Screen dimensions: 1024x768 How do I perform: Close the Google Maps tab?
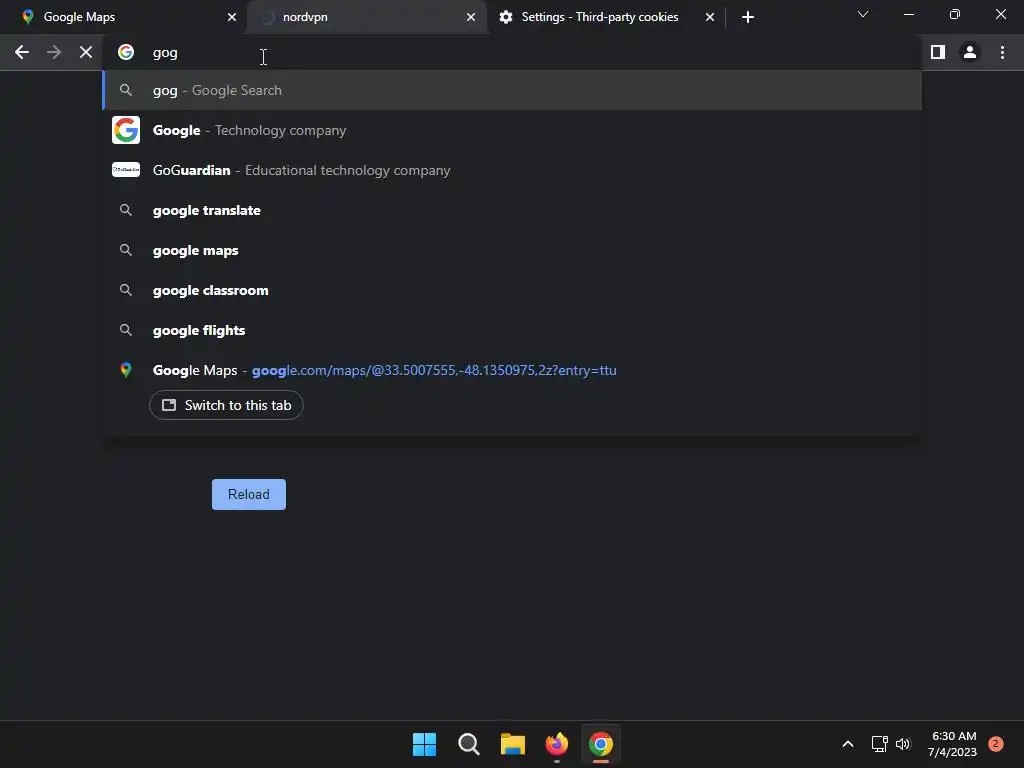point(232,17)
